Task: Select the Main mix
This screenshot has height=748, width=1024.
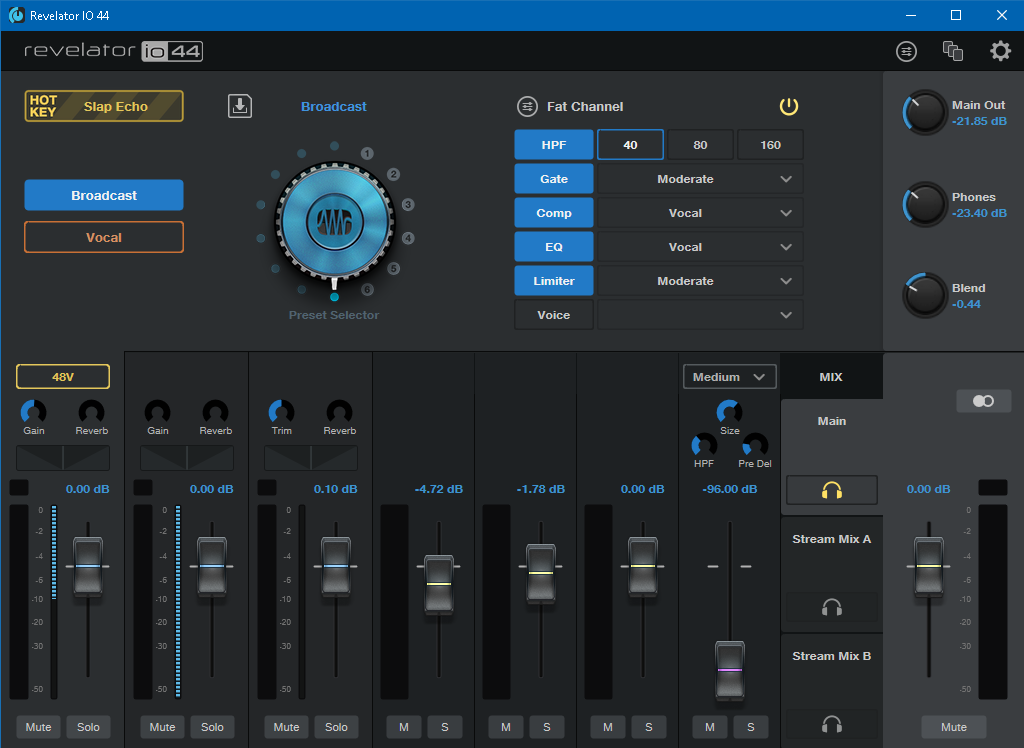Action: pyautogui.click(x=831, y=421)
